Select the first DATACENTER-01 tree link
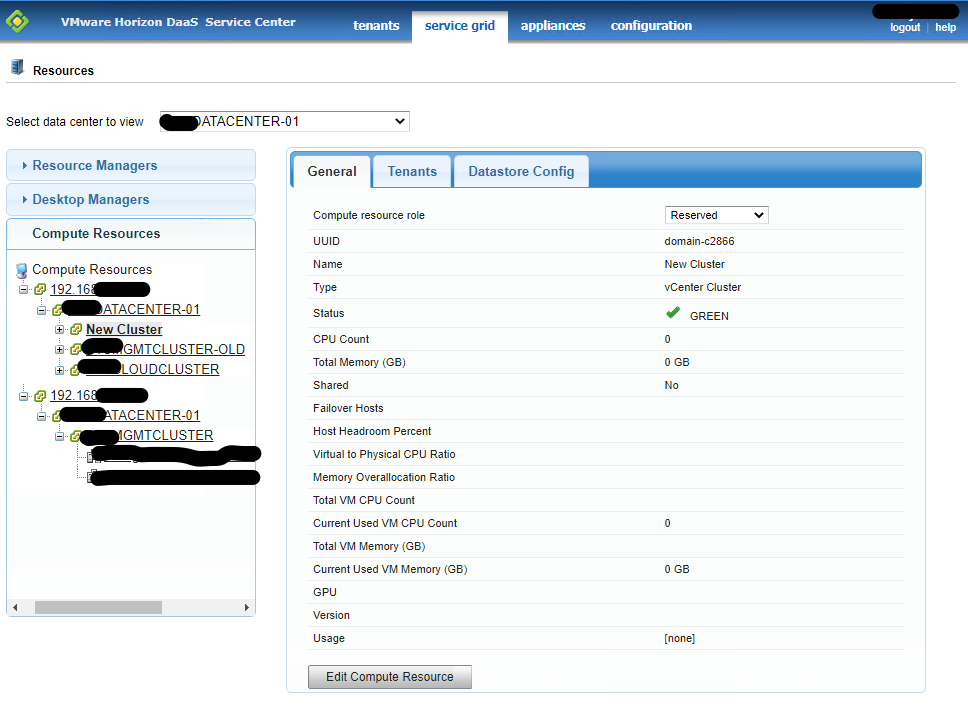 [x=134, y=309]
